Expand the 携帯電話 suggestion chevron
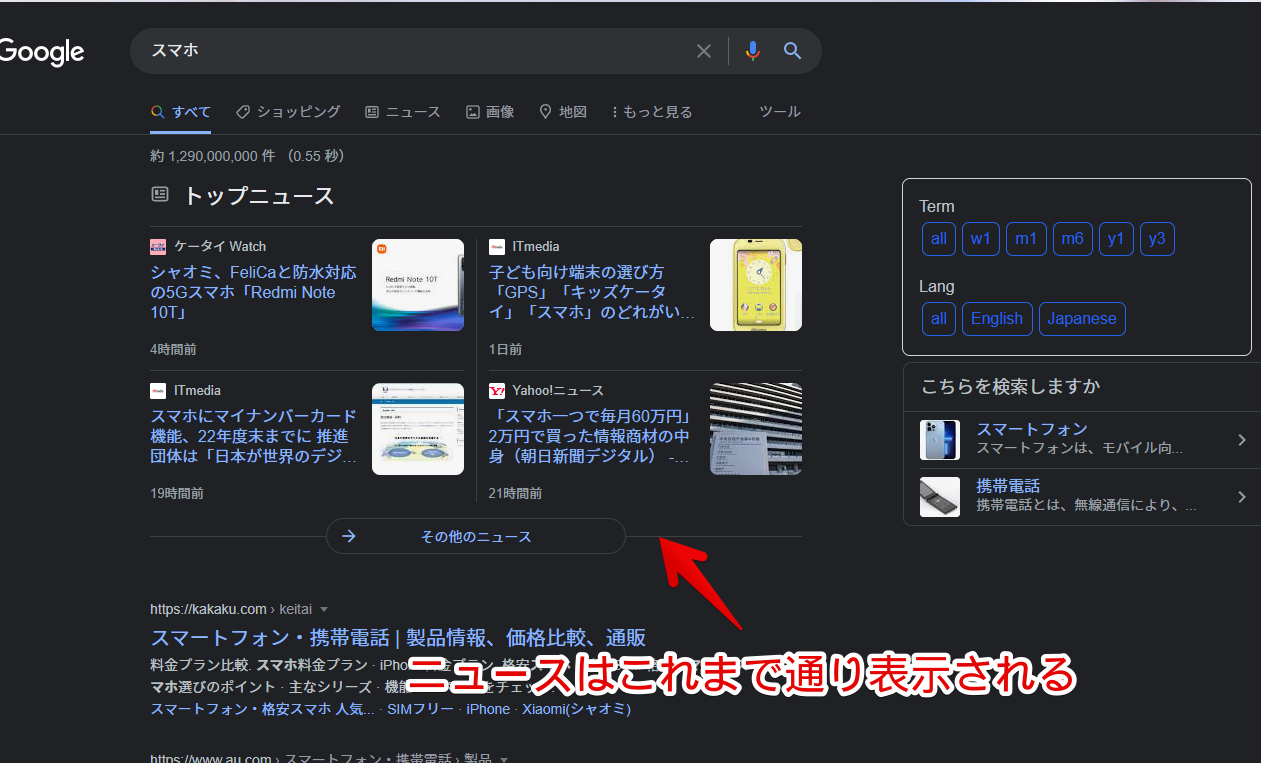 pos(1242,497)
